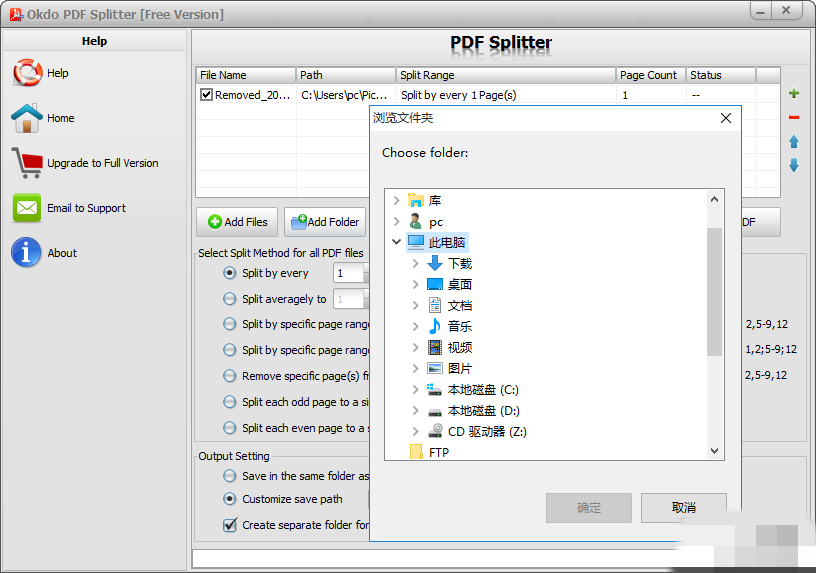Click the 本地磁盘 (D:) drive icon
The width and height of the screenshot is (816, 573).
pyautogui.click(x=435, y=411)
